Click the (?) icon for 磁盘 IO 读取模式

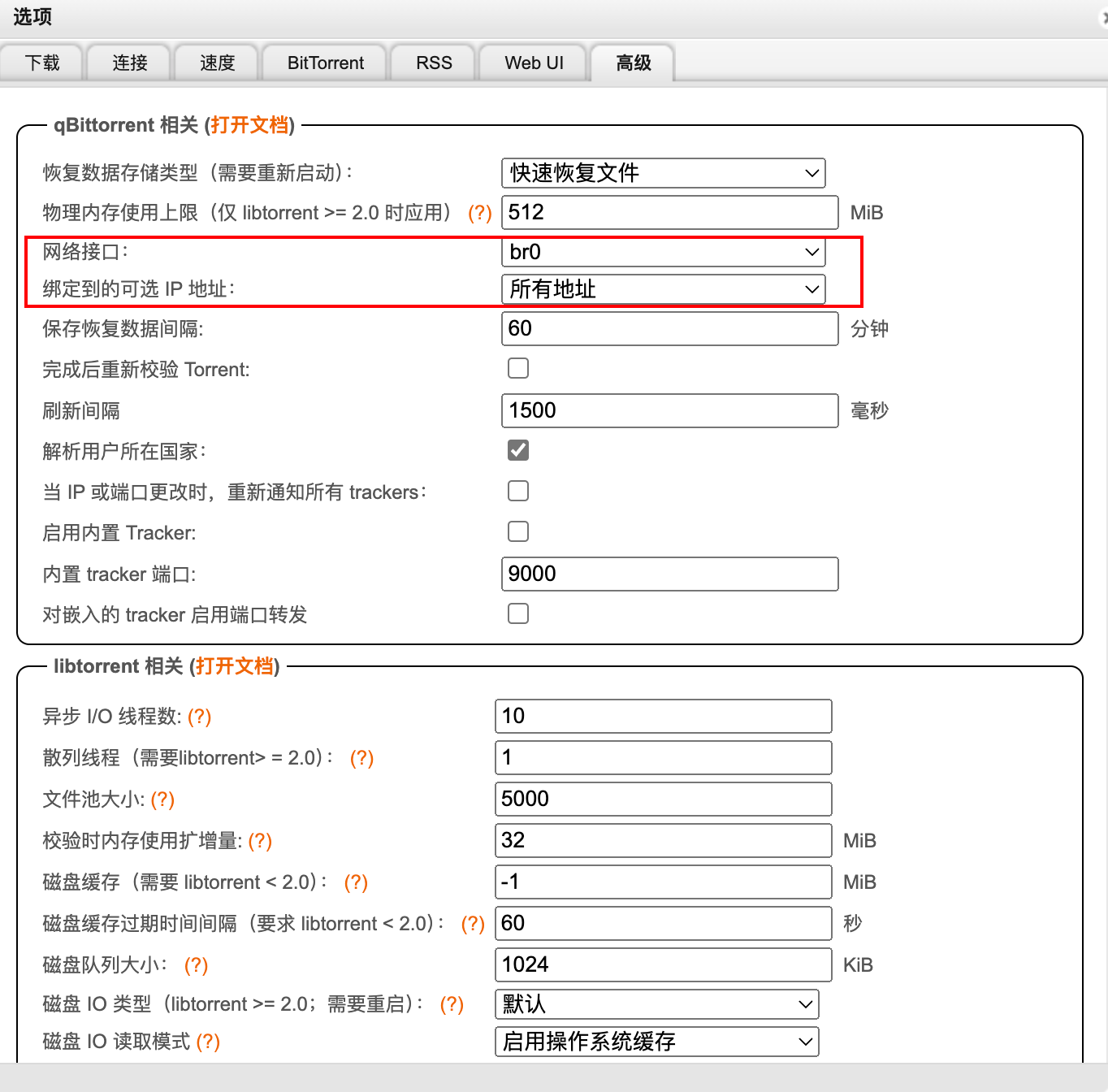point(208,1042)
